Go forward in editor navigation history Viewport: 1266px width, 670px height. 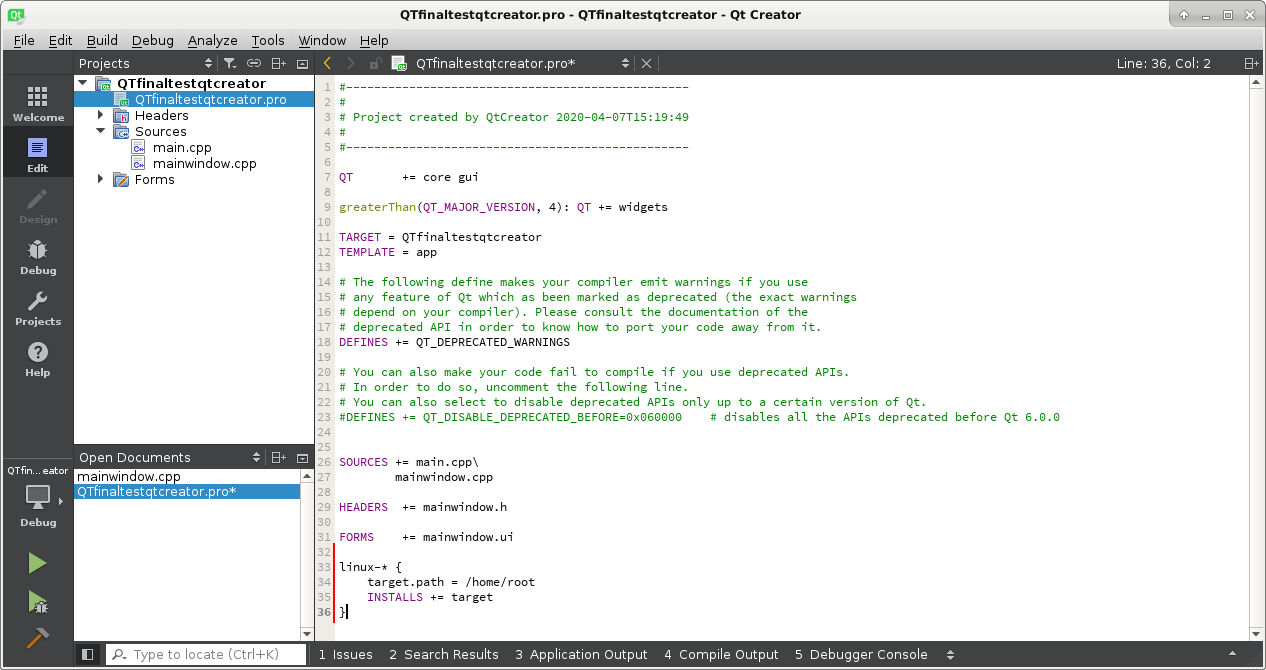(350, 63)
